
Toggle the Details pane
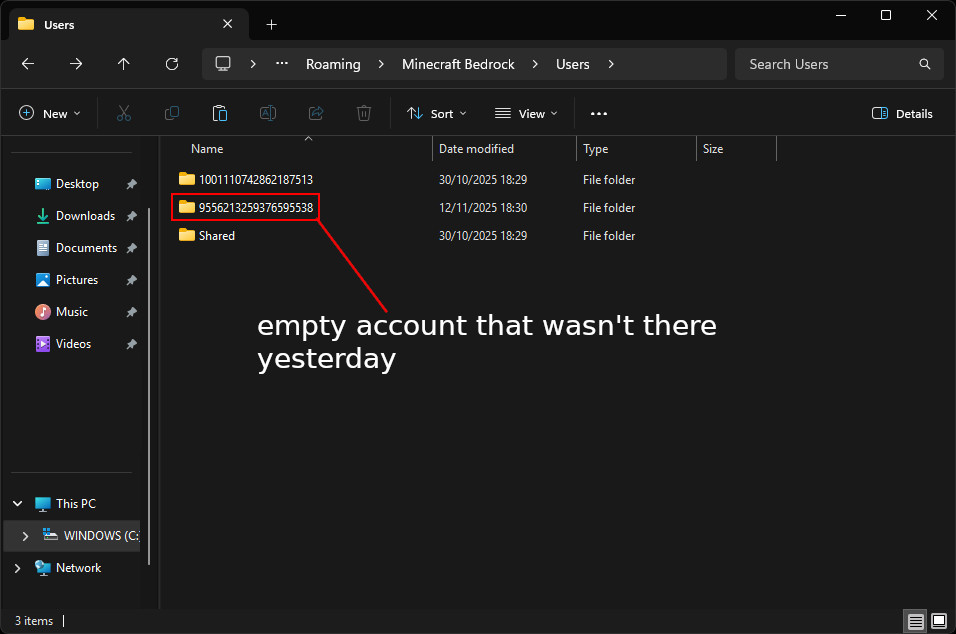pyautogui.click(x=902, y=113)
